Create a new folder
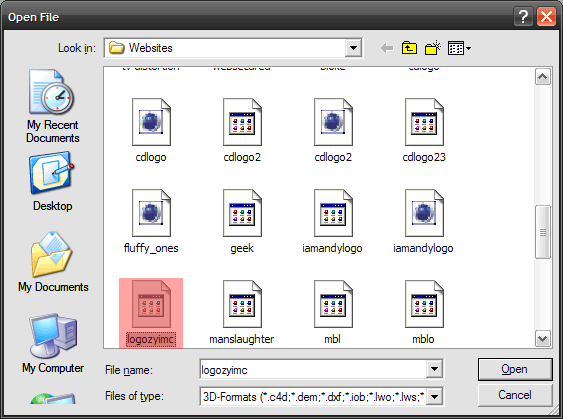 pos(433,48)
